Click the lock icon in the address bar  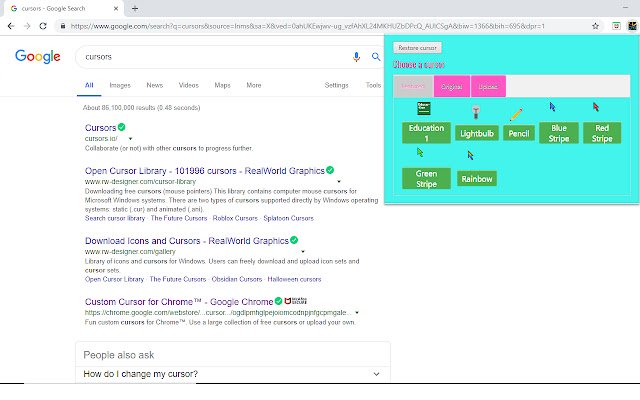[x=62, y=26]
